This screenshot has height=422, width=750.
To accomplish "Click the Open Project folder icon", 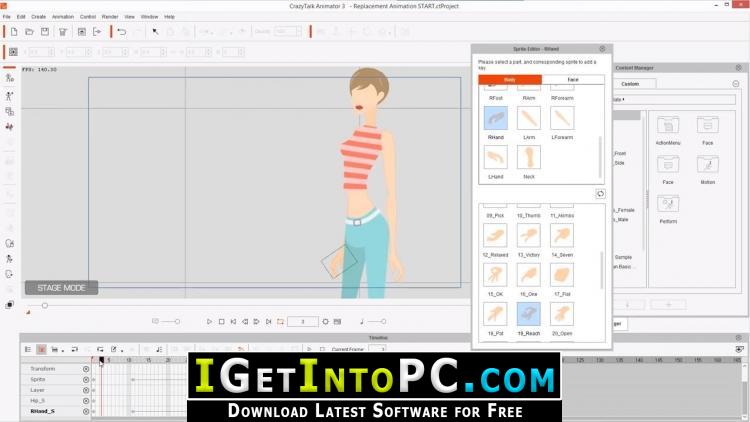I will pos(29,32).
